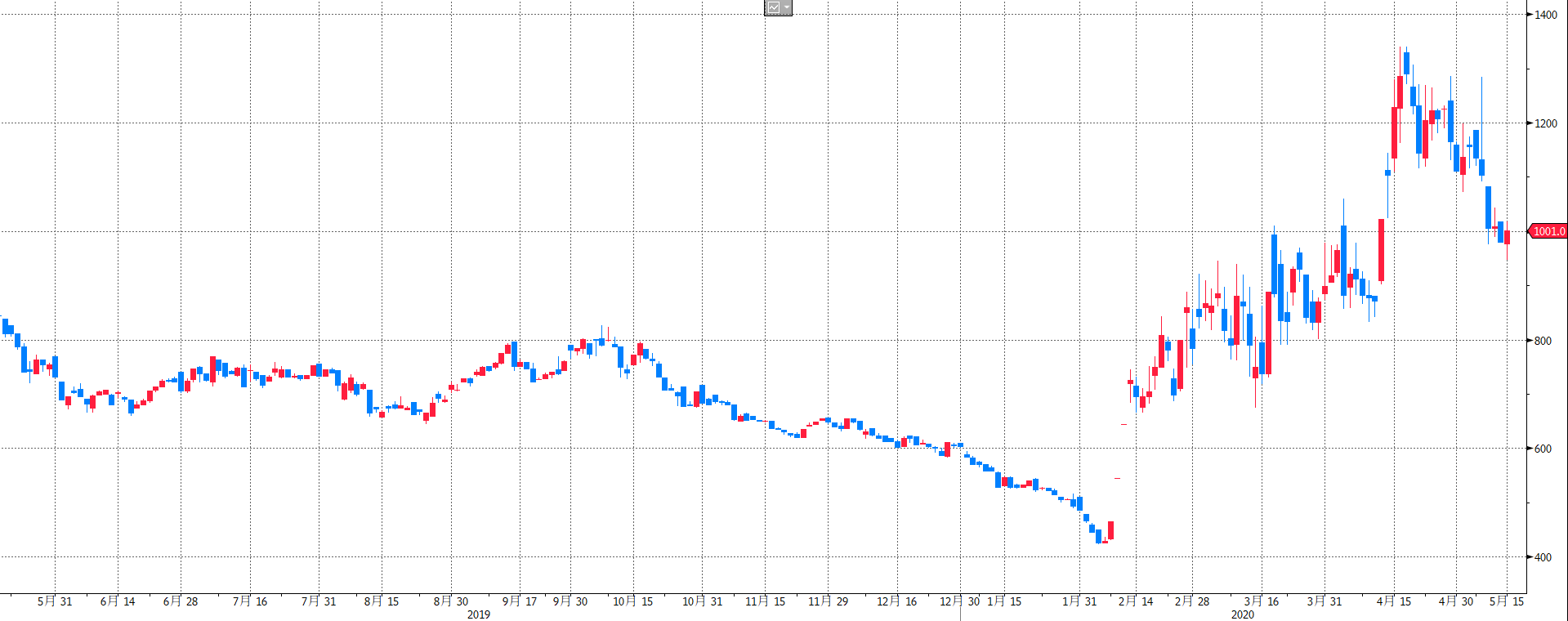Click the red 1001.0 last price tag

click(1548, 231)
